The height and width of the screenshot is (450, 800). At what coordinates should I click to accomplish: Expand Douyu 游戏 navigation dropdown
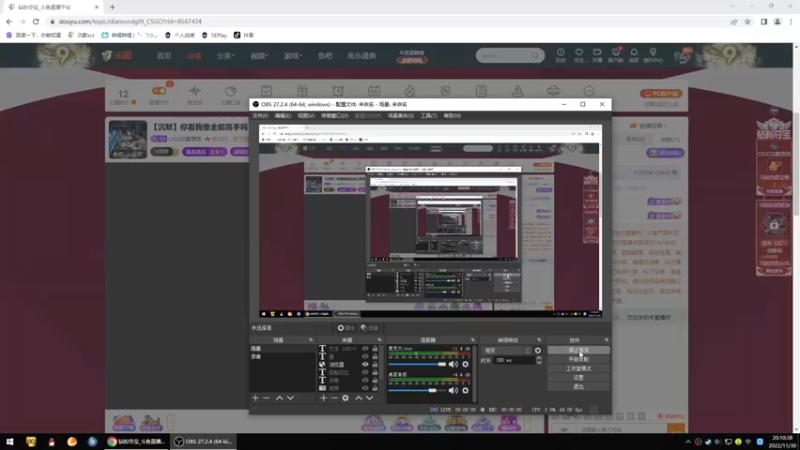(x=293, y=56)
